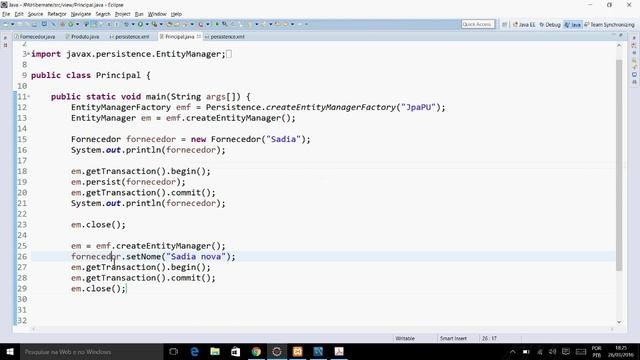Open the Windows Store taskbar icon
The width and height of the screenshot is (640, 360).
236,351
